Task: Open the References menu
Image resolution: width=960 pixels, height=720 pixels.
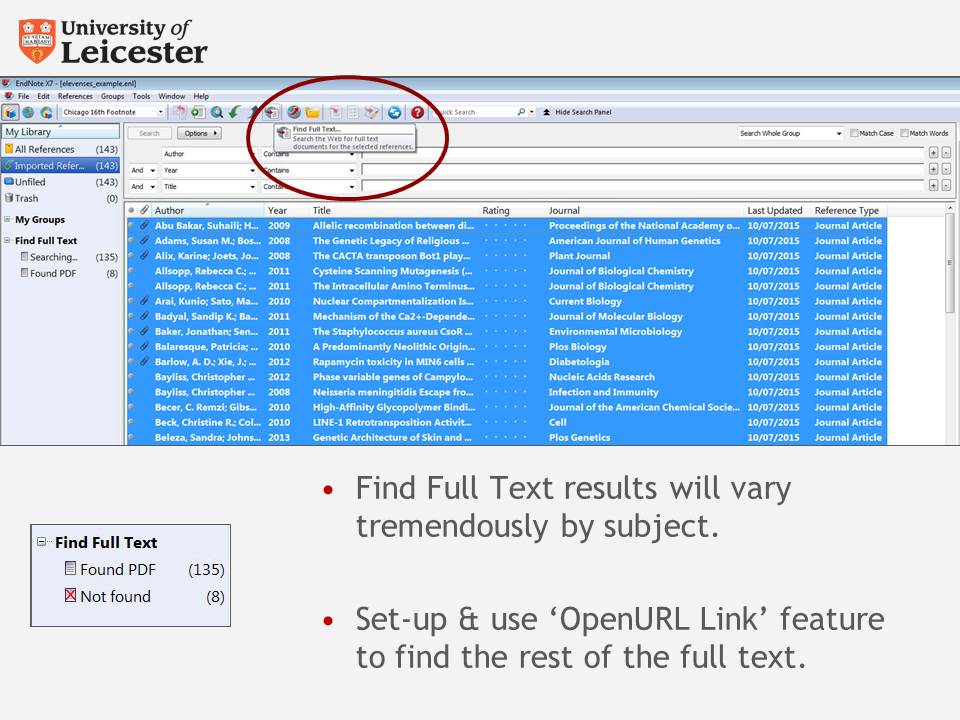Action: click(75, 94)
